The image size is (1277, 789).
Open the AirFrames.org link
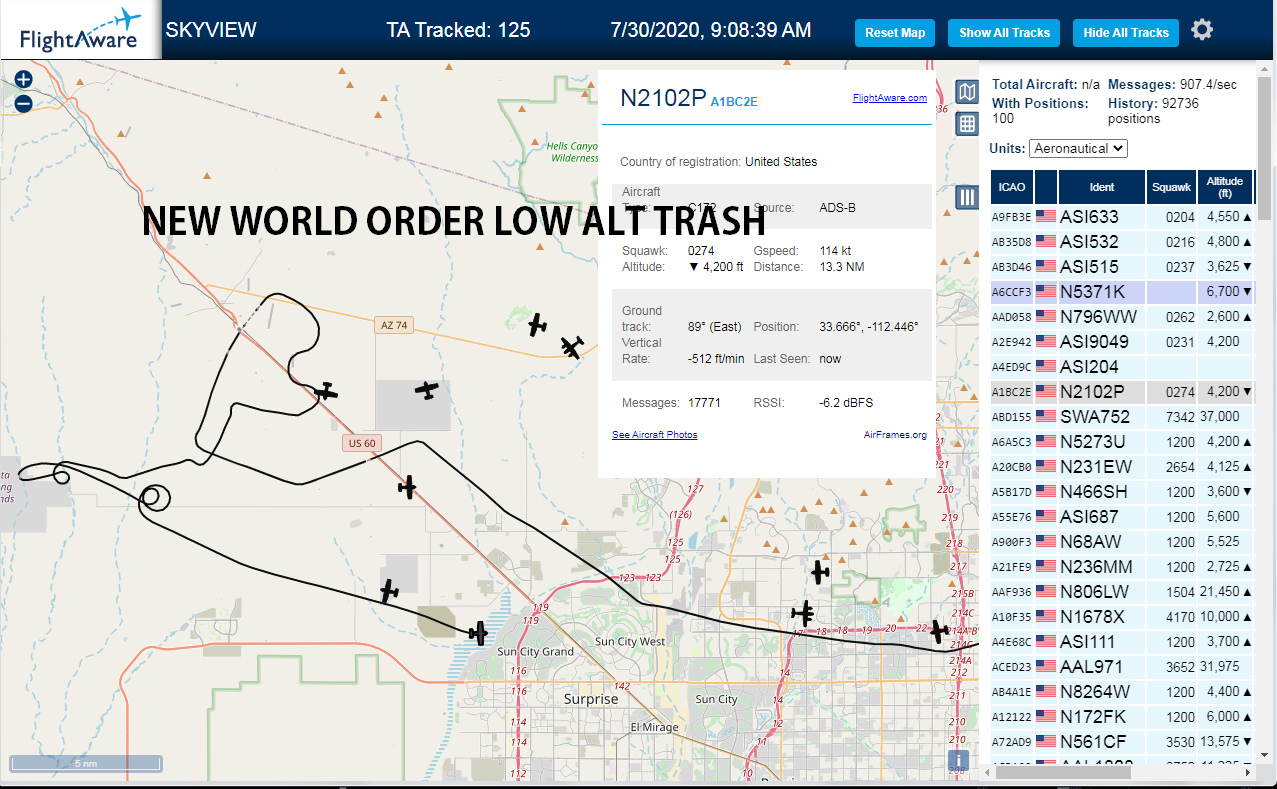pyautogui.click(x=895, y=435)
